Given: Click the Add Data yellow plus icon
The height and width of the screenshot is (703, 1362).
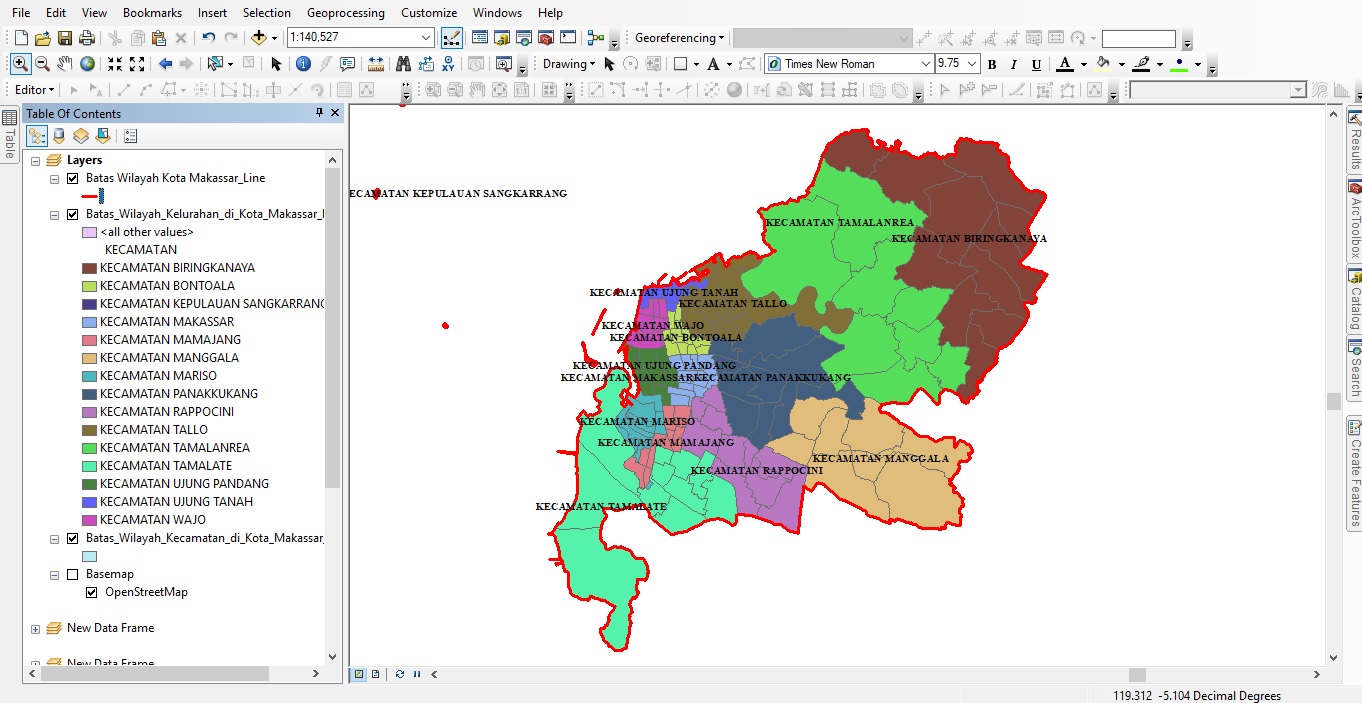Looking at the screenshot, I should click(x=258, y=37).
